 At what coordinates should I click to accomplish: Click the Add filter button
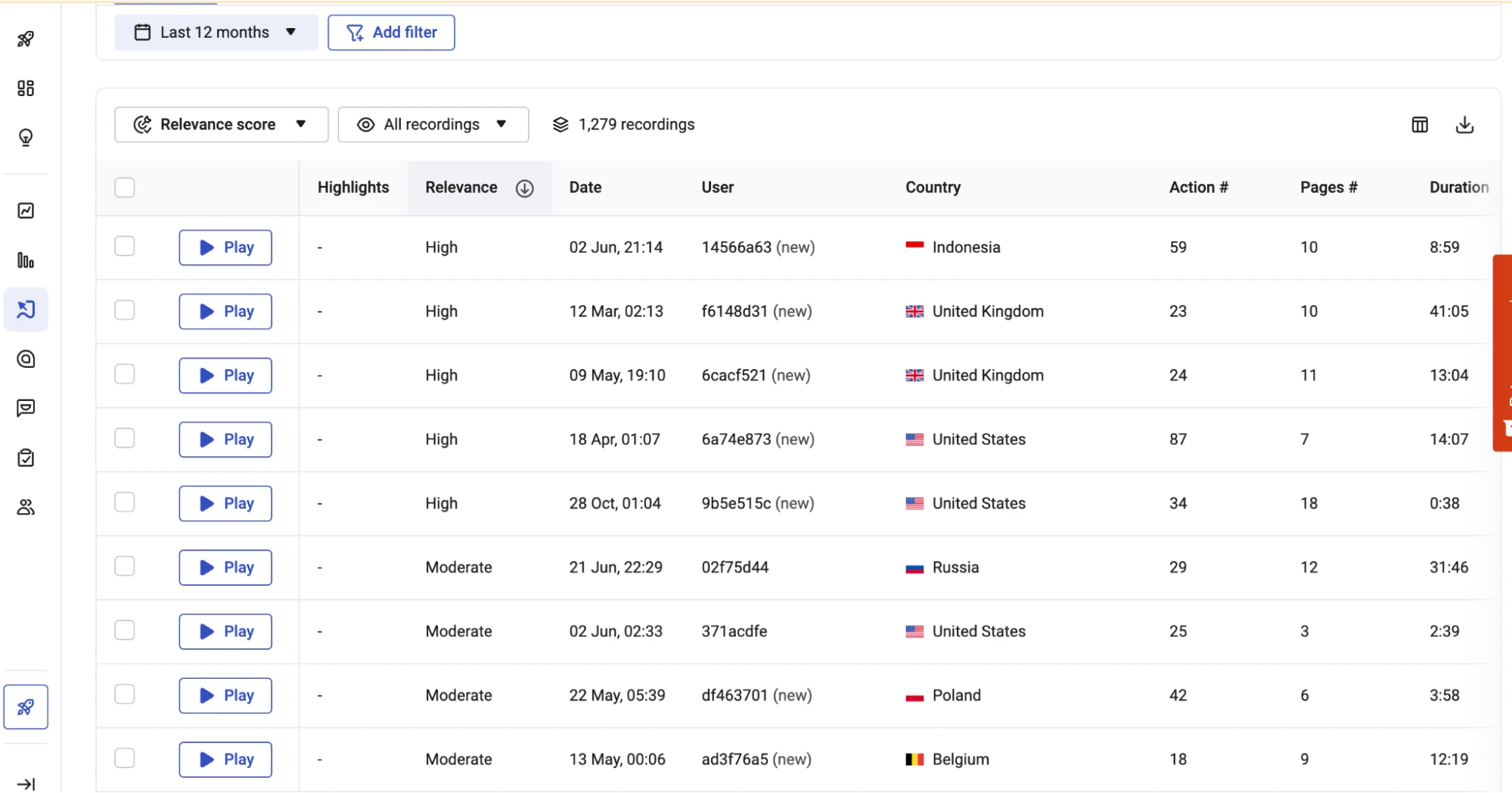tap(391, 33)
